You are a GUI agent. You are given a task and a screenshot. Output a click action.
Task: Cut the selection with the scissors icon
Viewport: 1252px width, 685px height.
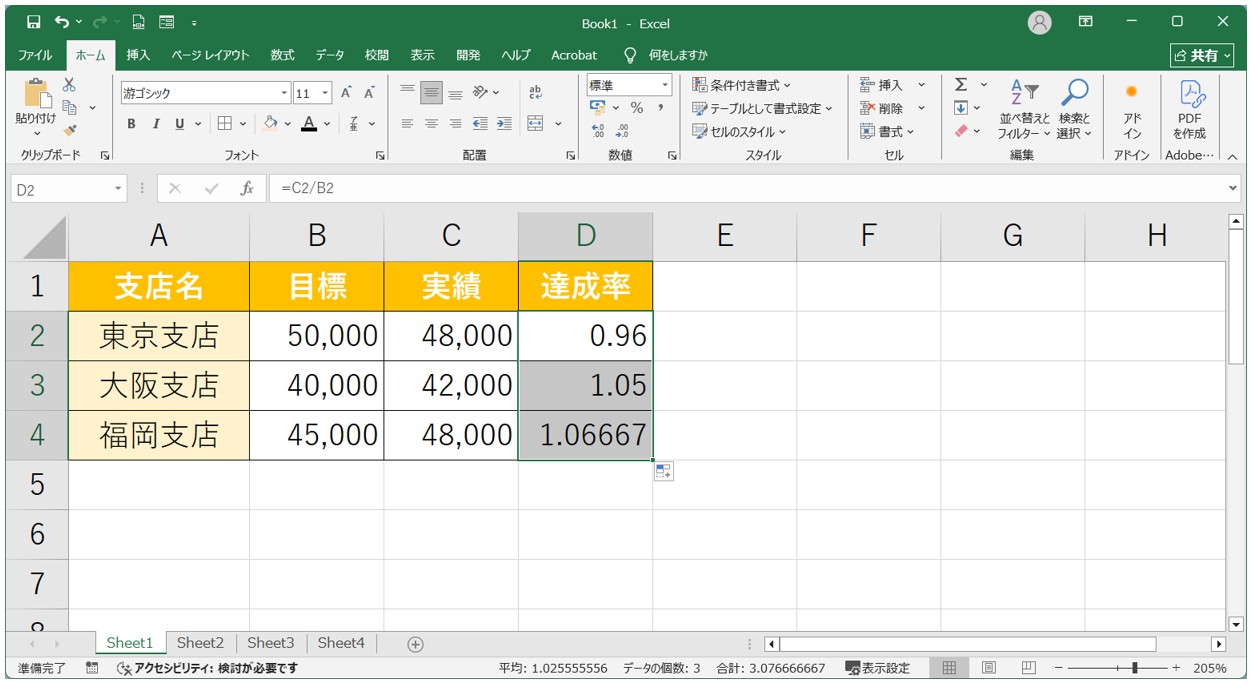pyautogui.click(x=69, y=86)
